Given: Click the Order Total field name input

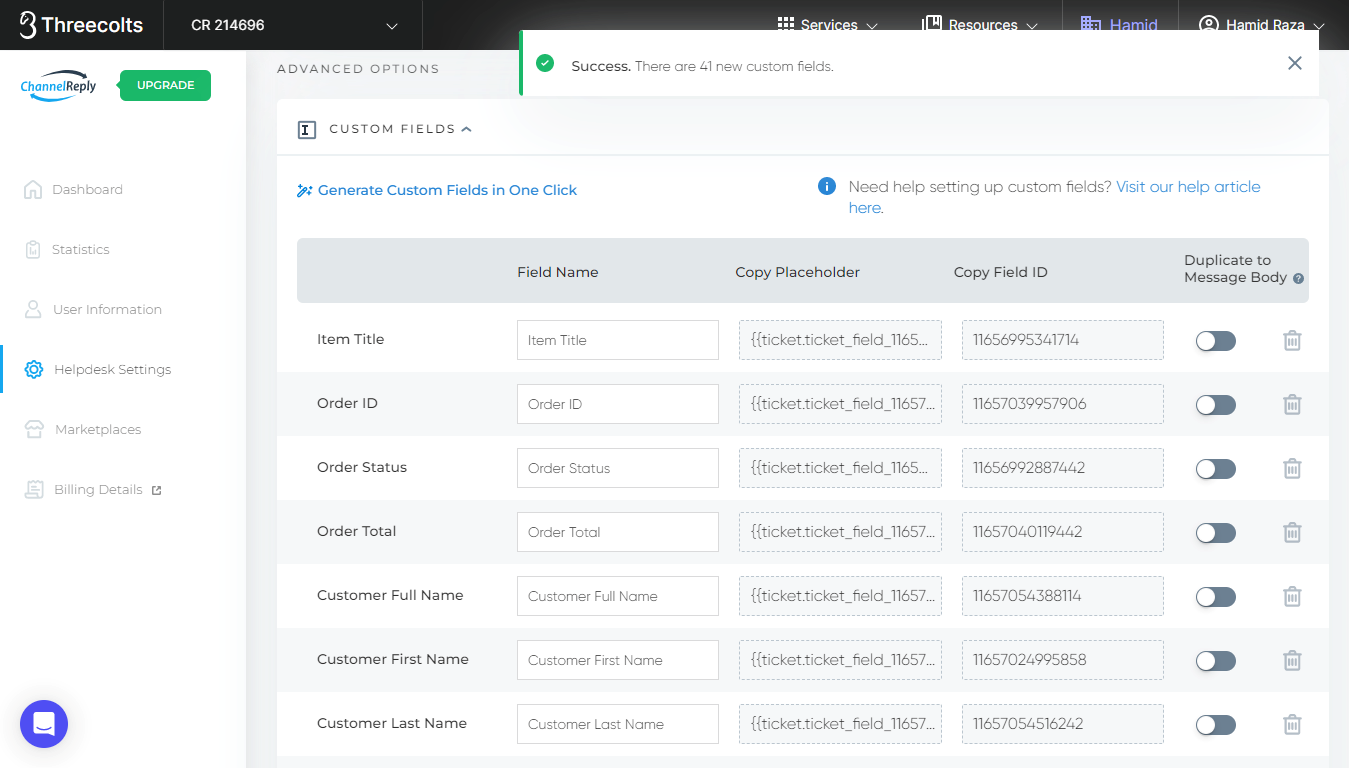Looking at the screenshot, I should [618, 532].
